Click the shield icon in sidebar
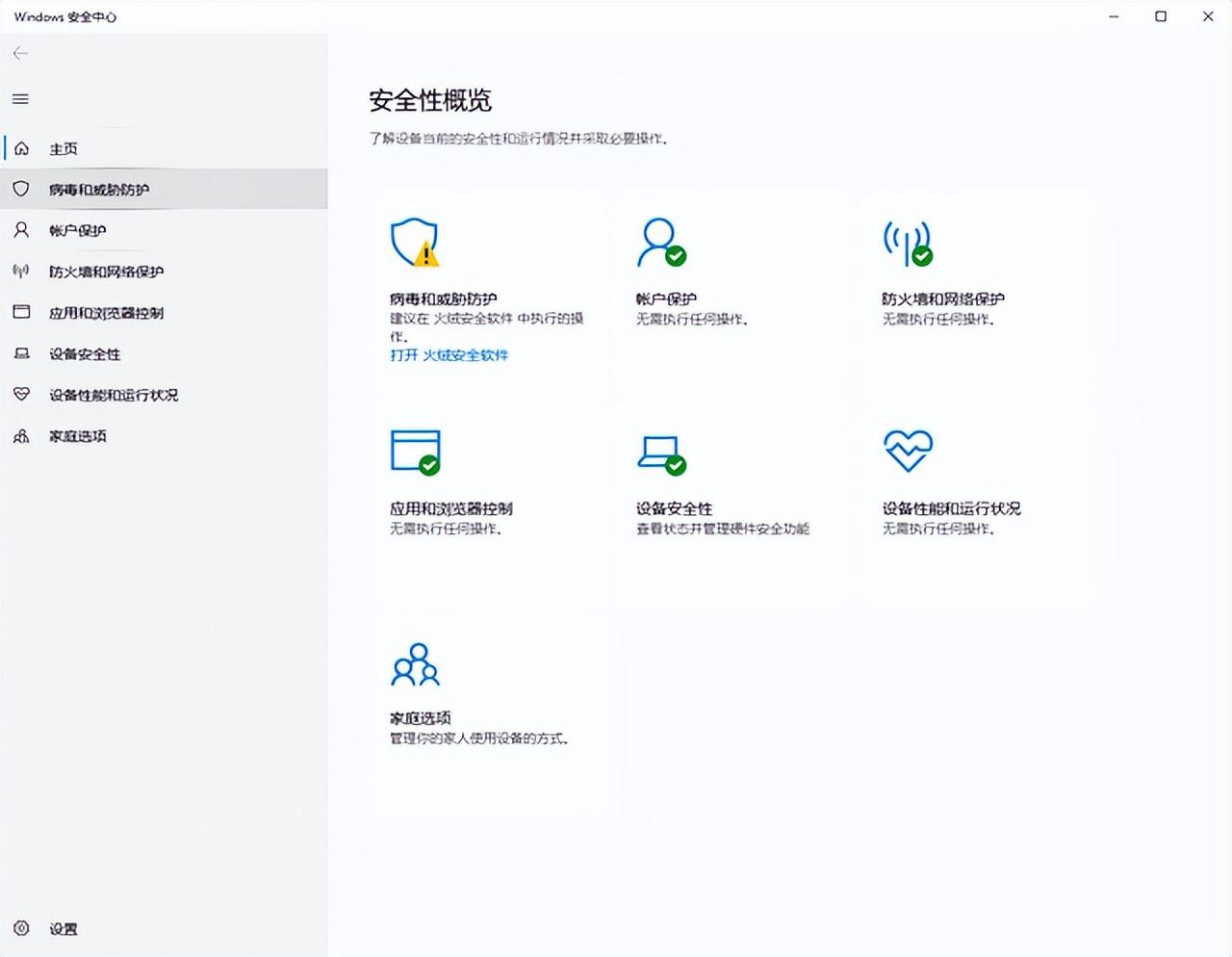 pos(21,189)
